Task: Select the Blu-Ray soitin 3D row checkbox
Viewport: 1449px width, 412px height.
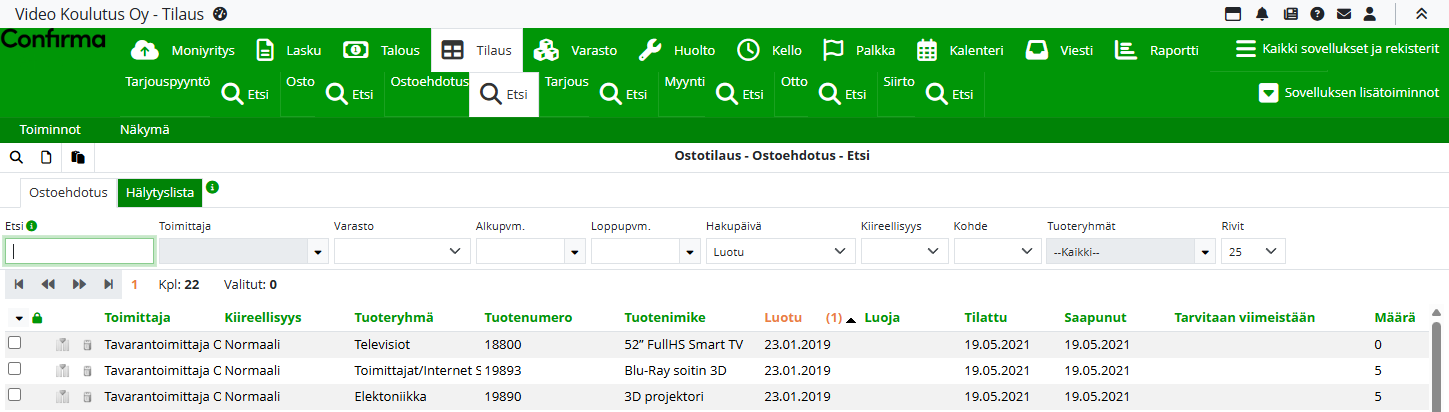Action: click(x=14, y=369)
